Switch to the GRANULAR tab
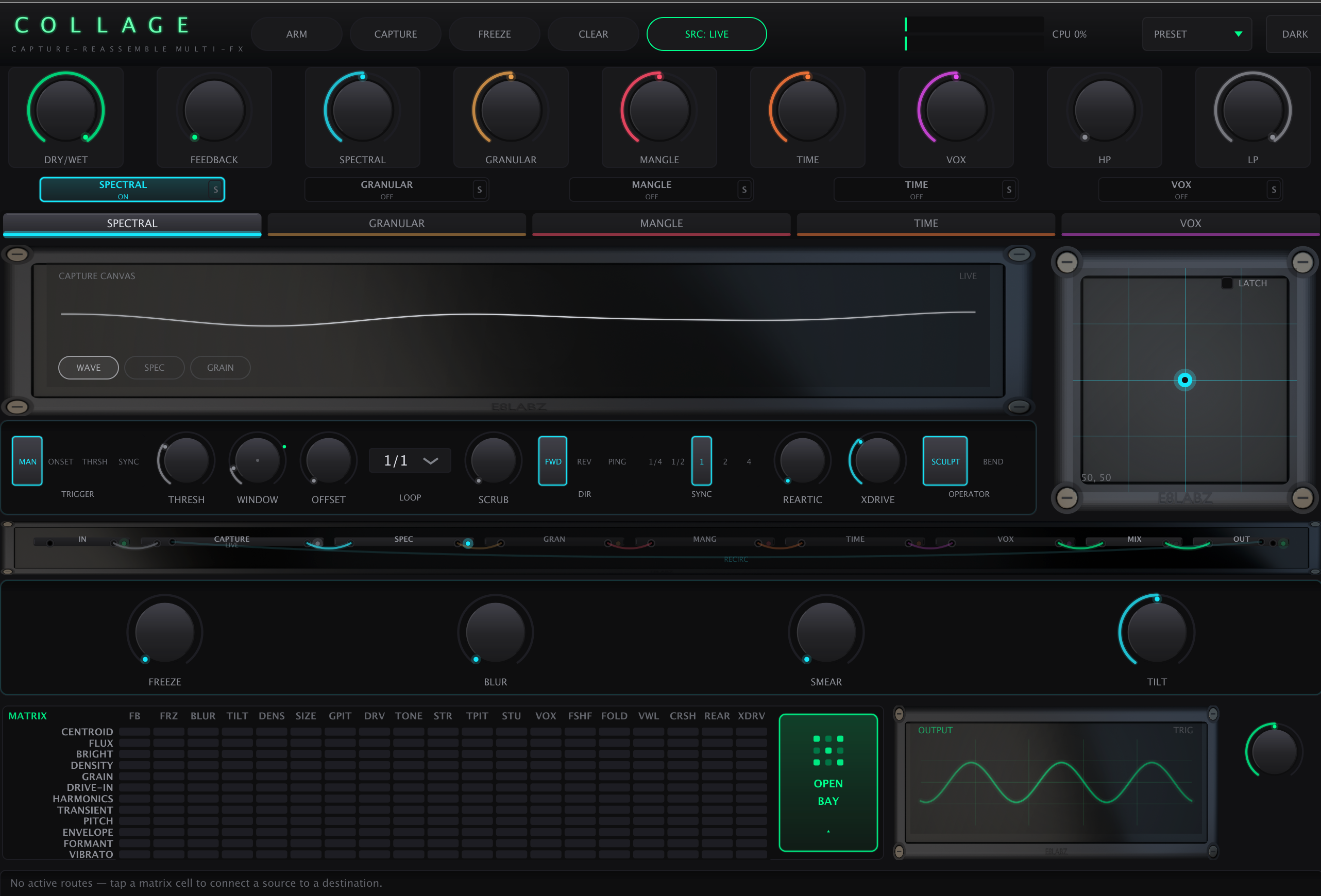The height and width of the screenshot is (896, 1321). [396, 224]
